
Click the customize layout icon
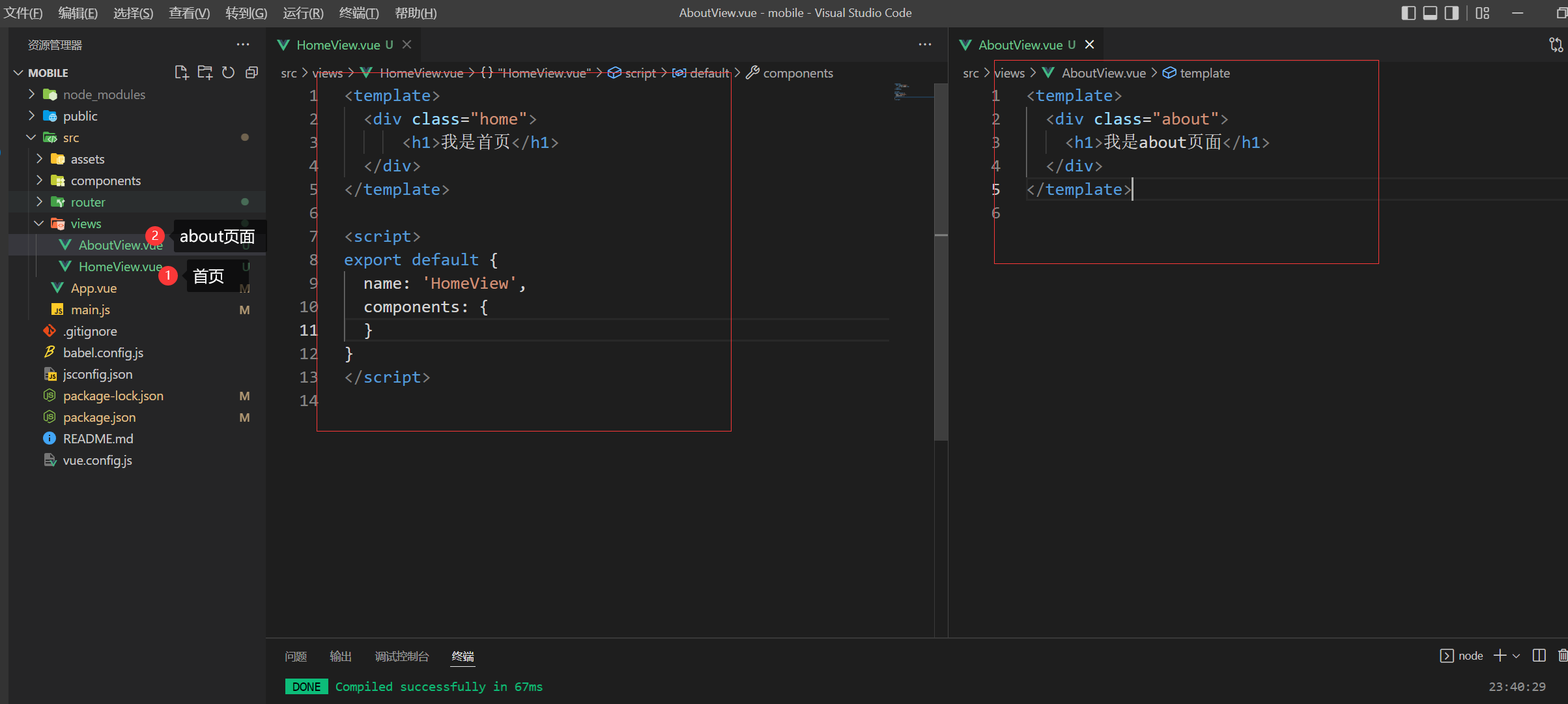(1483, 13)
